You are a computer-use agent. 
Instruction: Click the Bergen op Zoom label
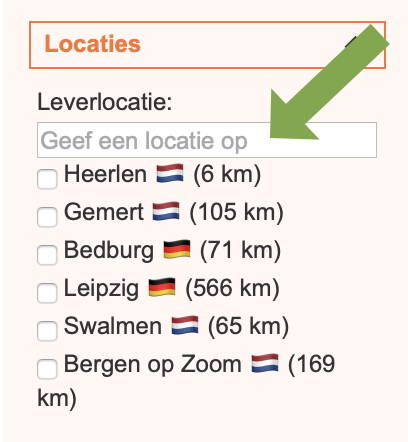[153, 365]
